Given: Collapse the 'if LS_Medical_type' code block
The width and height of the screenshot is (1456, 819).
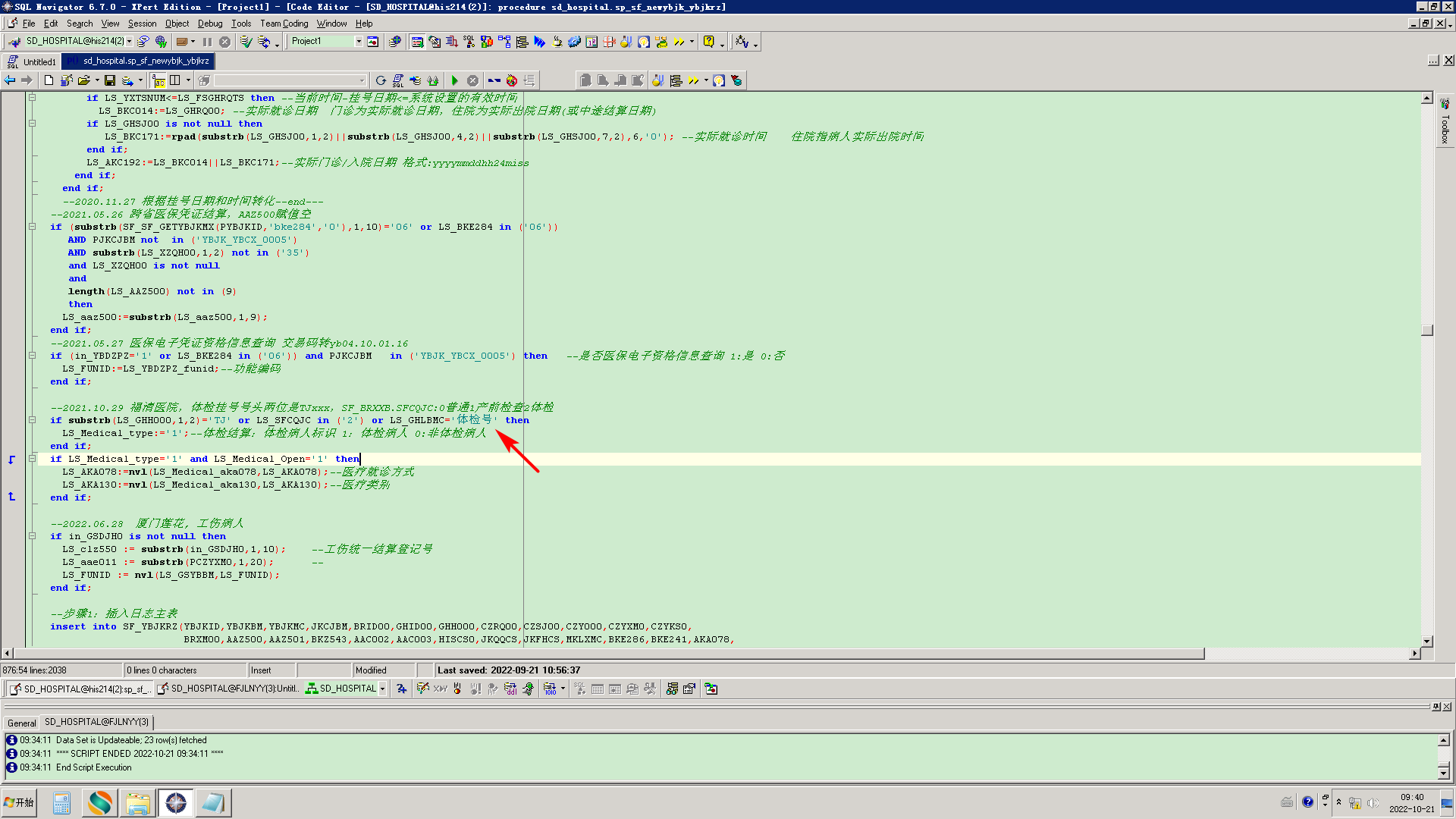Looking at the screenshot, I should pyautogui.click(x=32, y=459).
